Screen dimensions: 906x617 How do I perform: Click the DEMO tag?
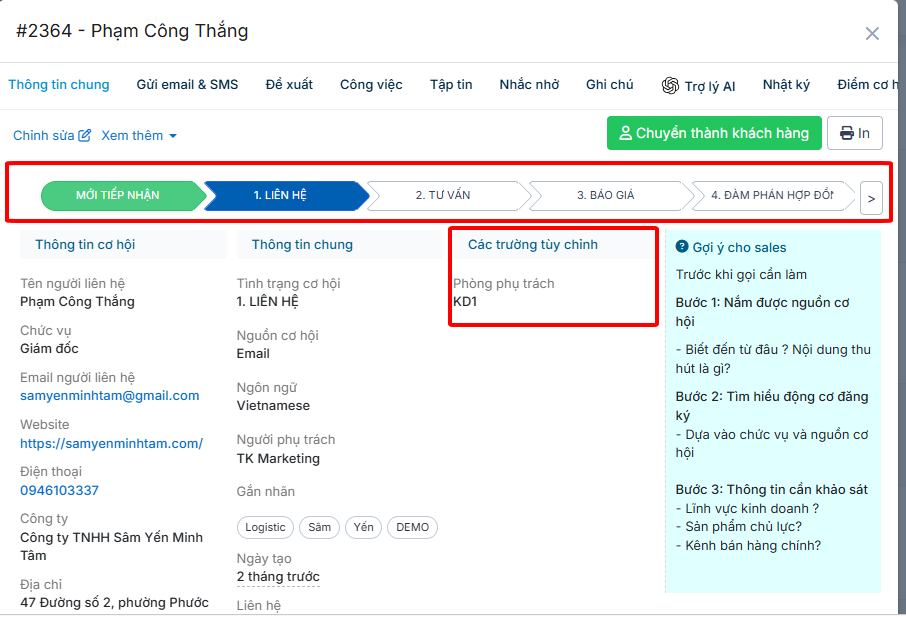tap(413, 527)
